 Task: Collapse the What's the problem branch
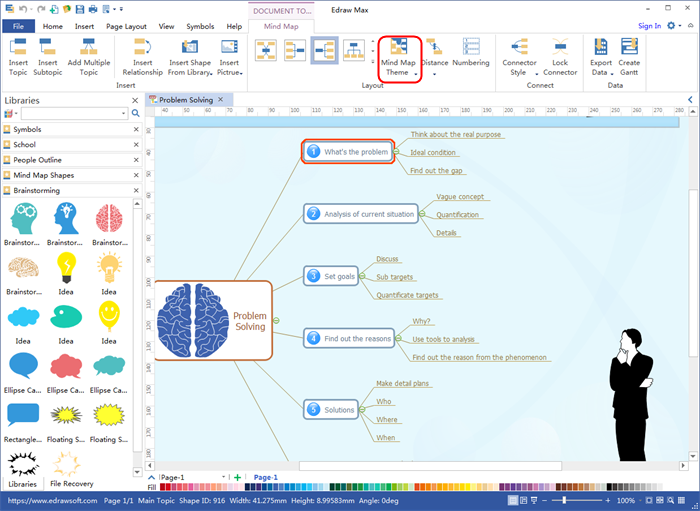396,152
